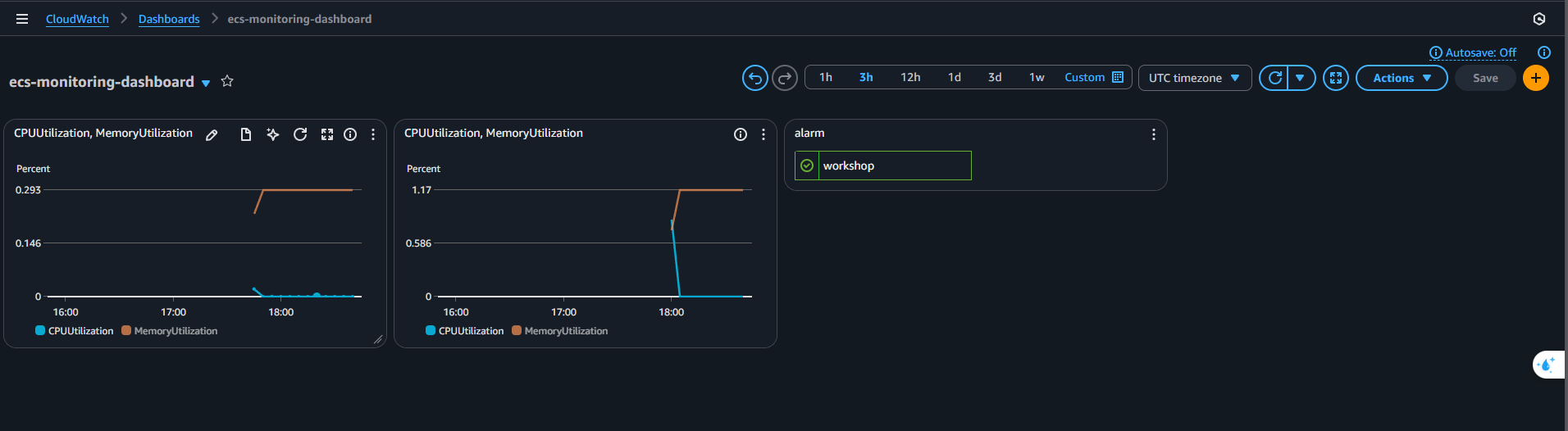1568x431 pixels.
Task: Click ecs-monitoring-dashboard breadcrumb text
Action: 299,19
